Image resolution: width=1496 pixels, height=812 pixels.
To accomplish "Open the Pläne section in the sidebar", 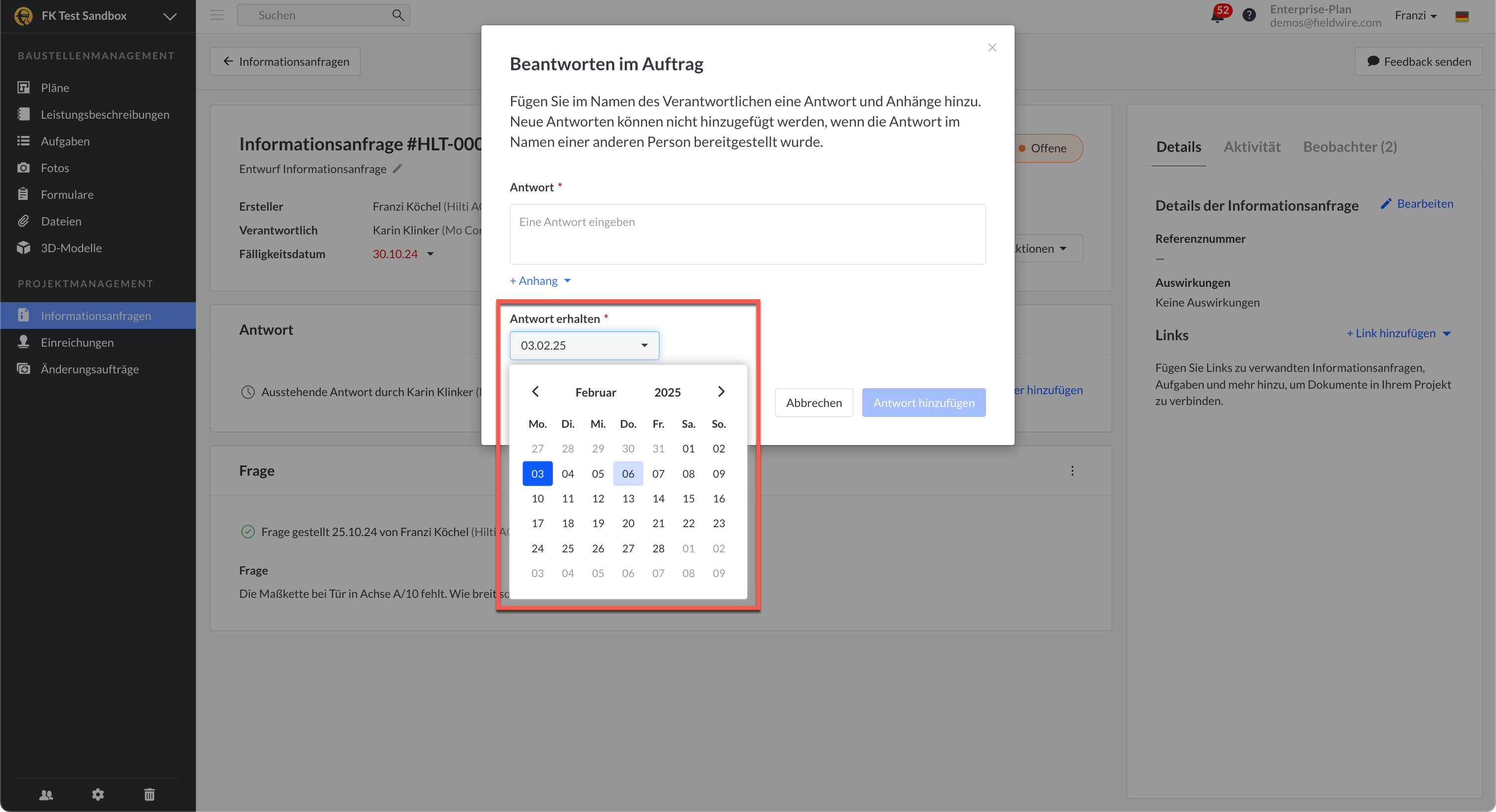I will (54, 88).
